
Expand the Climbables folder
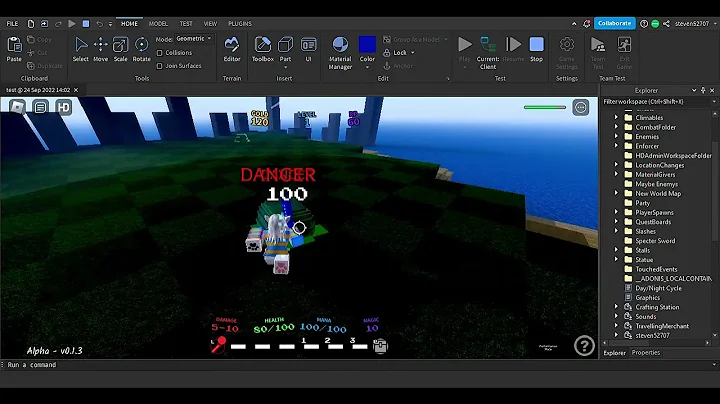(x=617, y=118)
